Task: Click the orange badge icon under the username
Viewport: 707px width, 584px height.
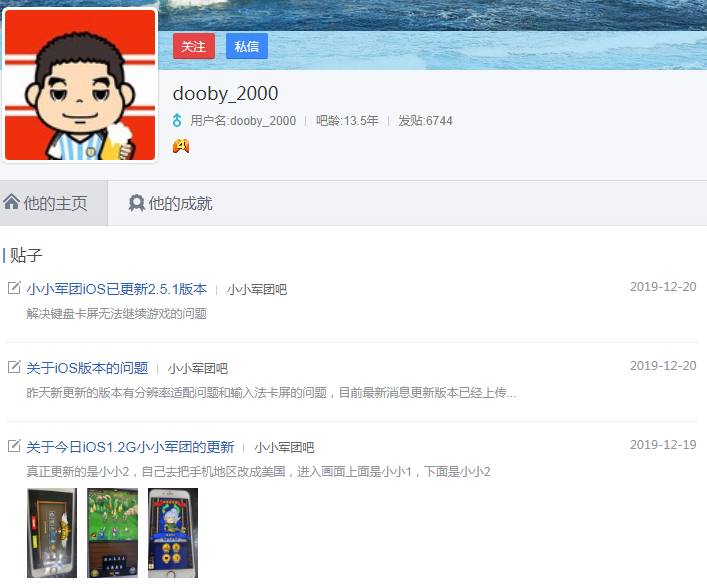Action: 181,146
